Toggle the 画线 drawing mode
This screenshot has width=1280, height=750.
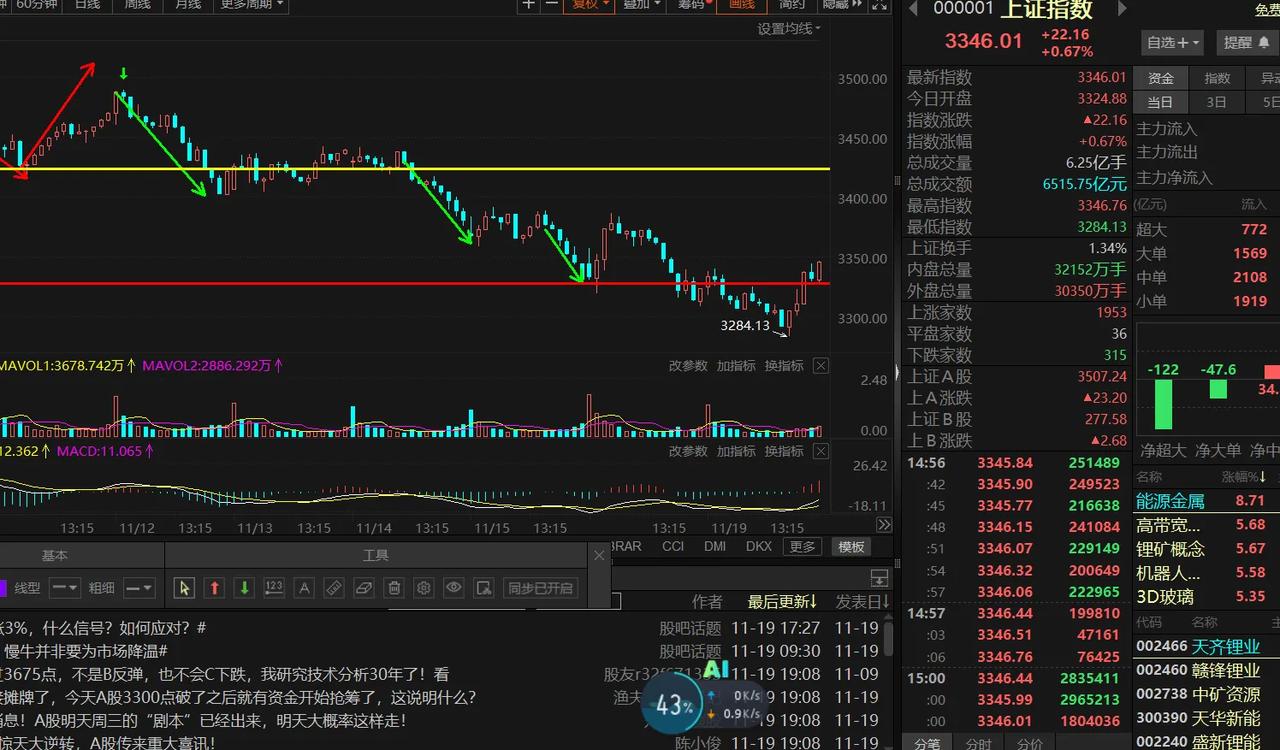click(x=741, y=5)
